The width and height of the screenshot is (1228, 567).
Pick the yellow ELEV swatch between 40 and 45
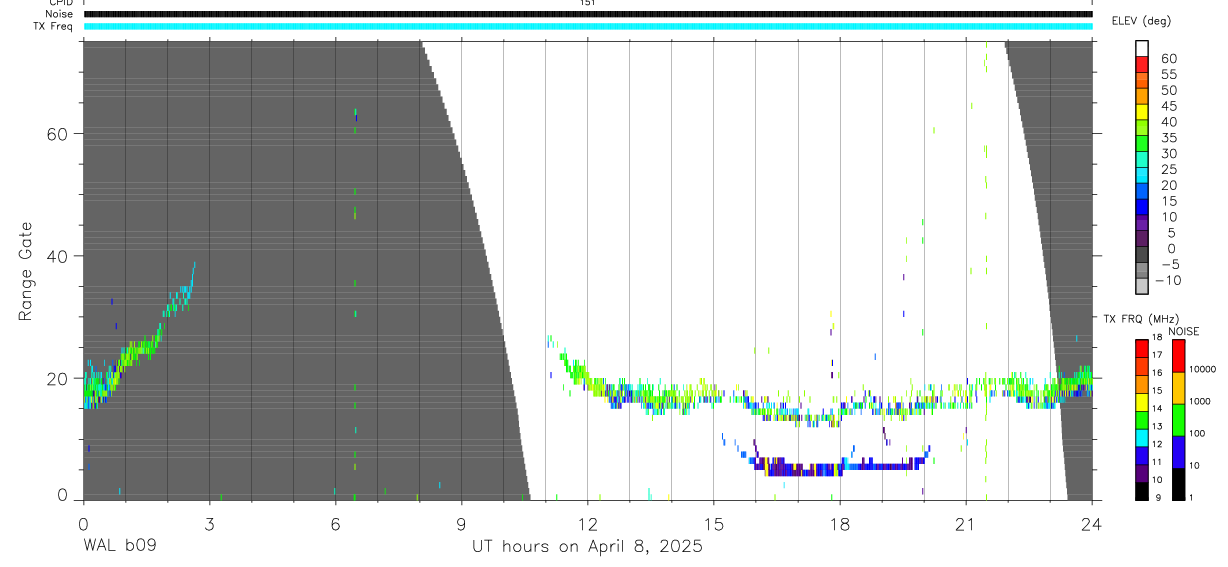click(1142, 114)
